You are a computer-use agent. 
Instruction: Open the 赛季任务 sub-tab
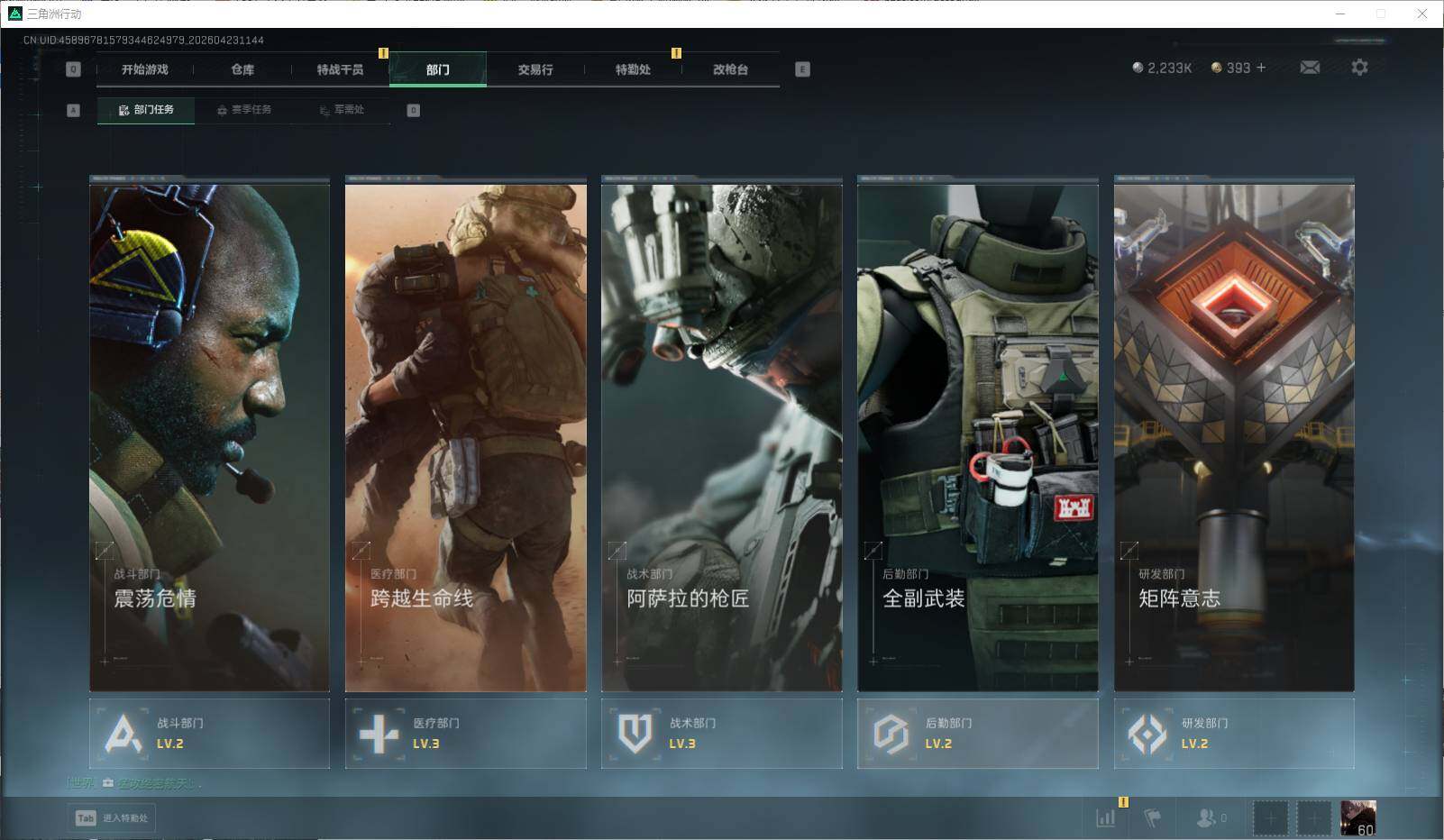click(x=244, y=110)
